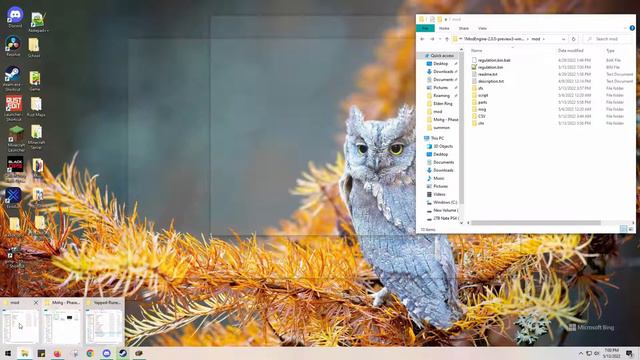The height and width of the screenshot is (360, 640).
Task: Go back in File Explorer
Action: pos(422,39)
